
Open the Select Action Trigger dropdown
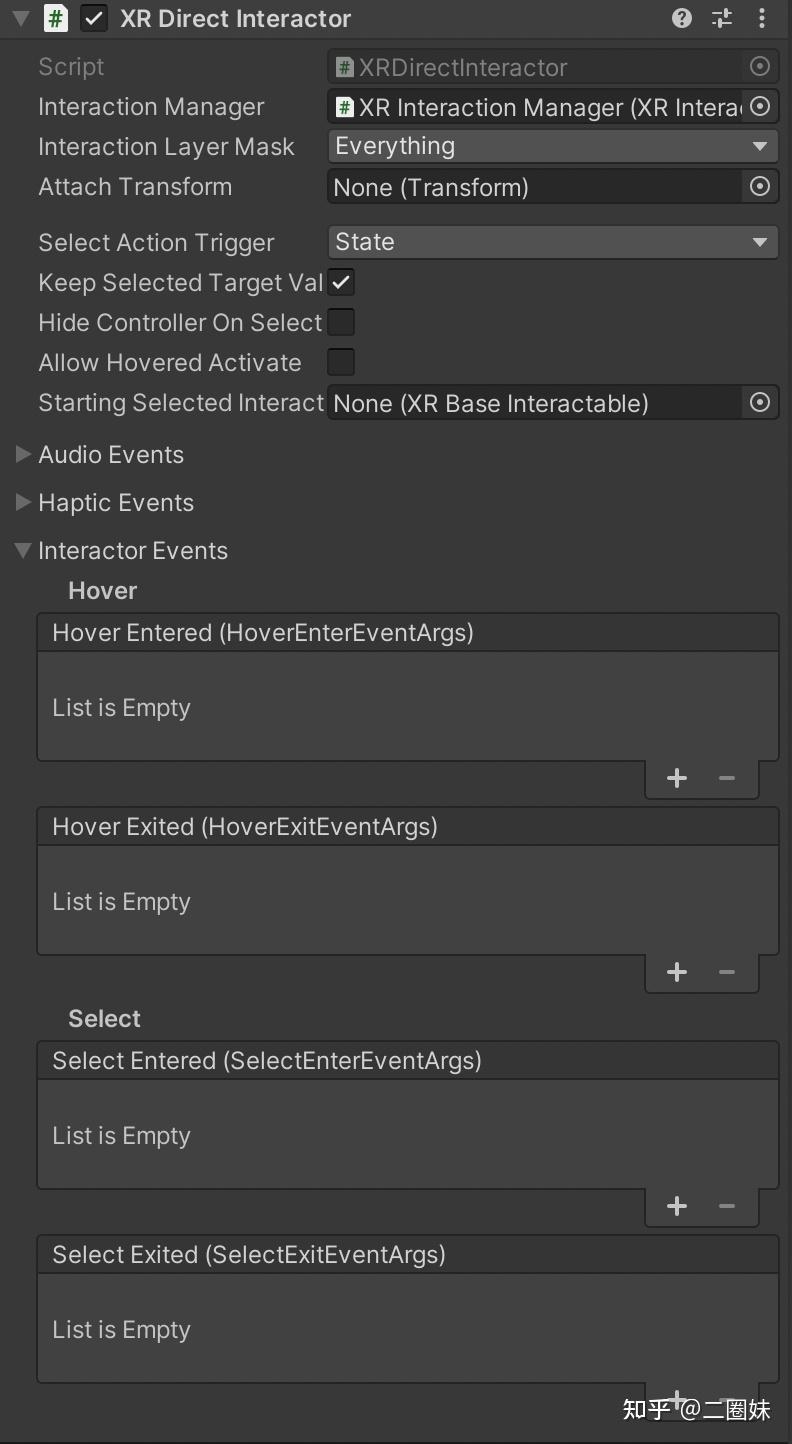coord(553,242)
